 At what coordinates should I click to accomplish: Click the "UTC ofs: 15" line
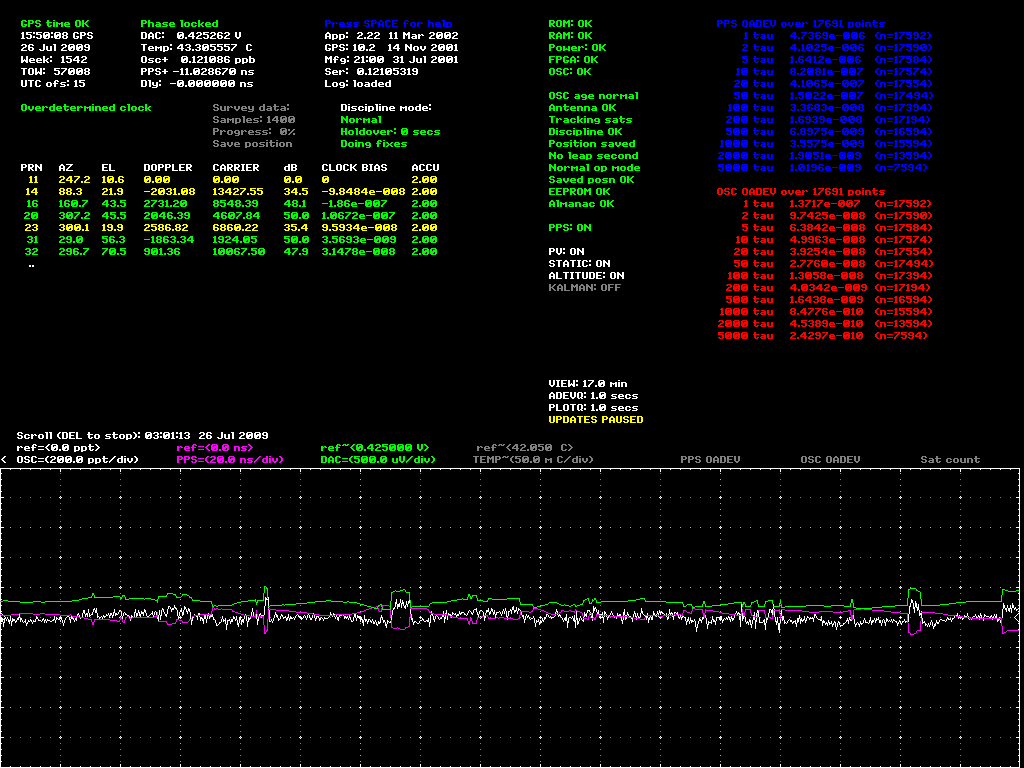pyautogui.click(x=53, y=84)
